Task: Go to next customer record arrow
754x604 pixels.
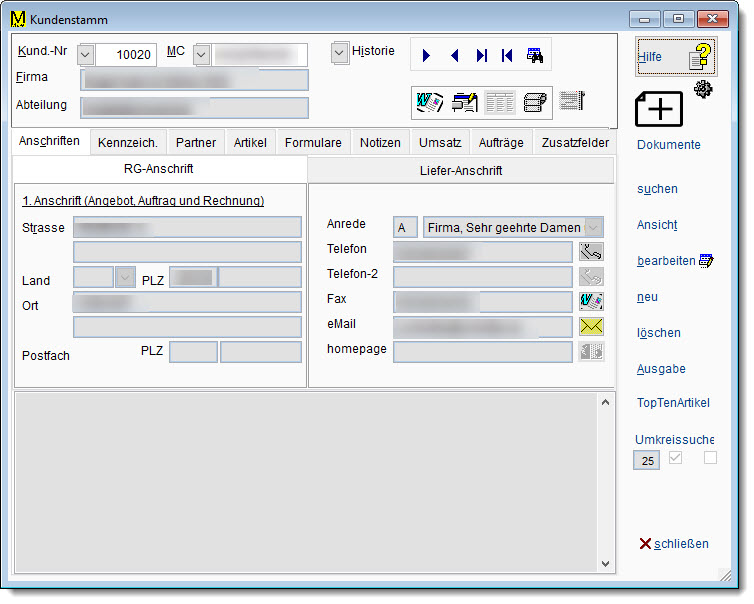Action: (427, 56)
